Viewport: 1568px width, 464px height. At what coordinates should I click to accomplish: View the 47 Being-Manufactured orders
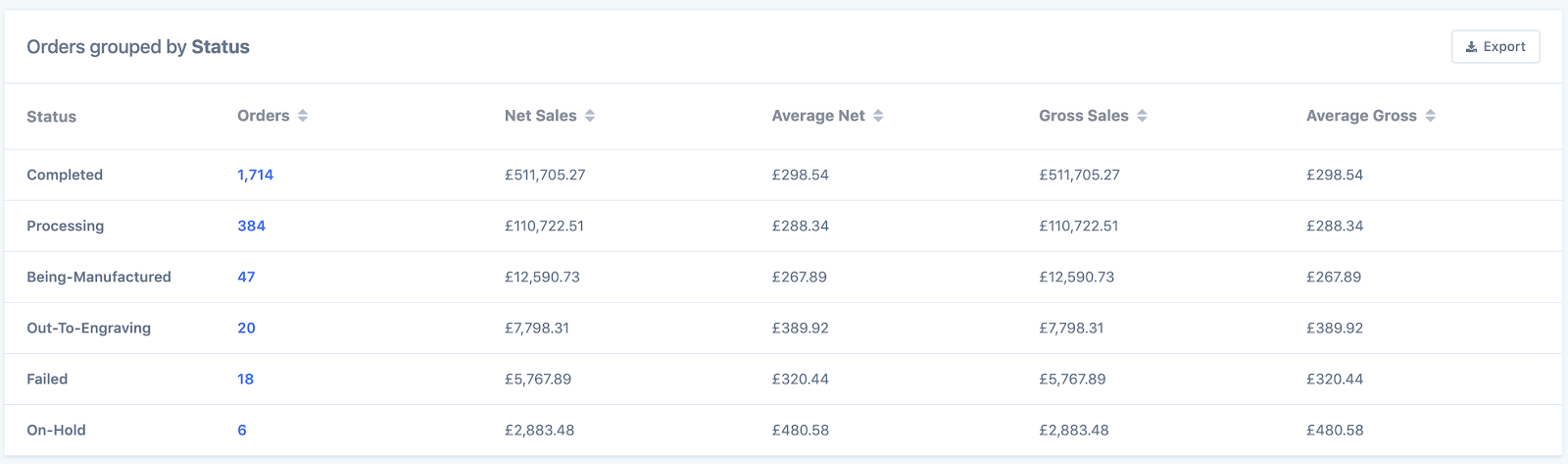point(246,277)
